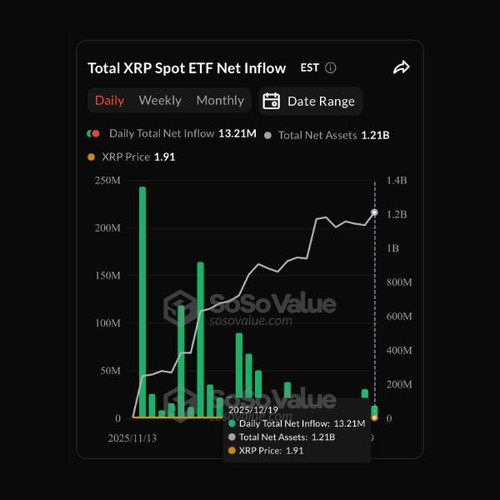Toggle the Total Net Assets legend dot
Image resolution: width=500 pixels, height=500 pixels.
(x=268, y=135)
